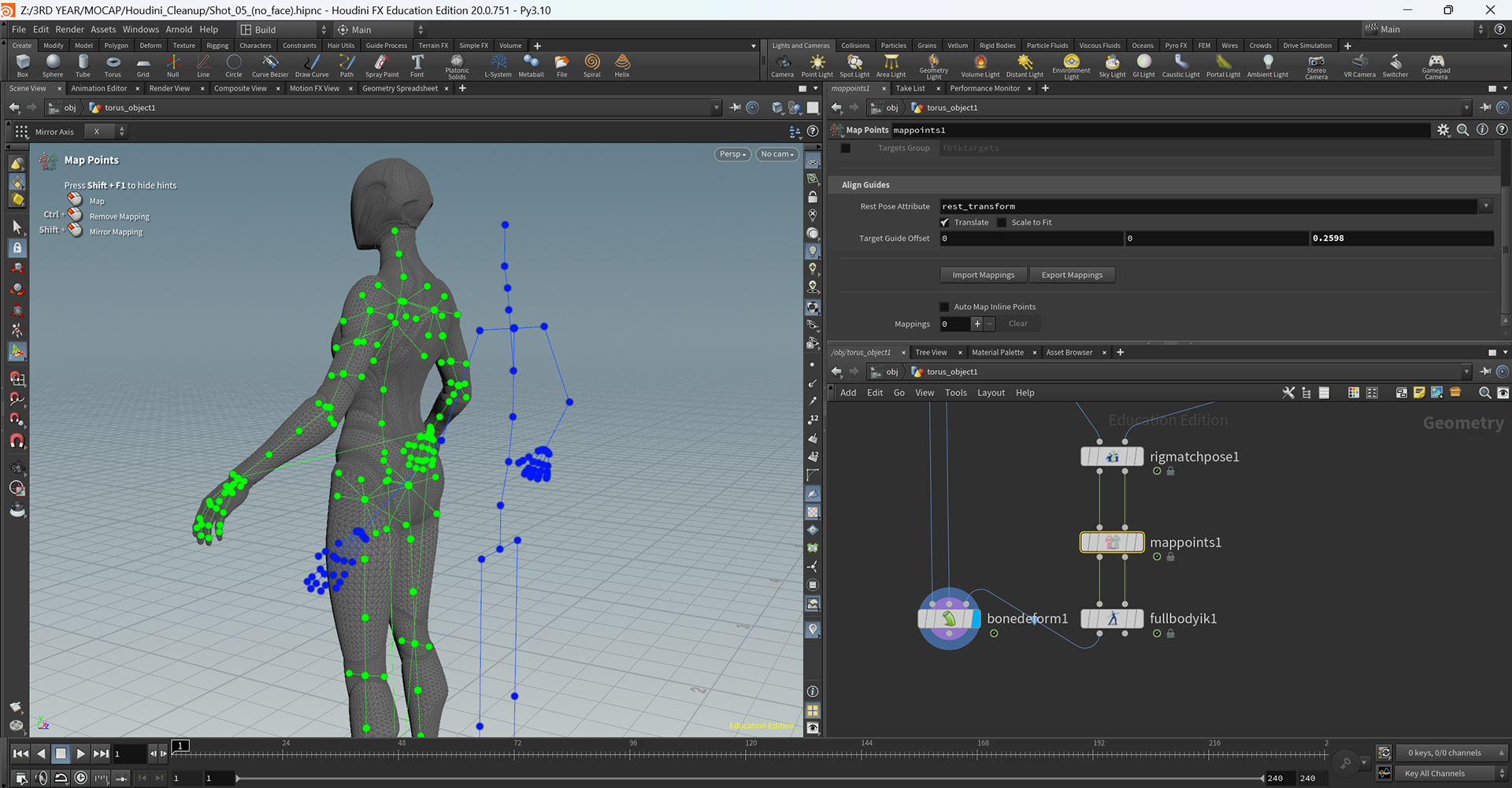This screenshot has height=788, width=1512.
Task: Select the fullbodyik1 node
Action: click(x=1112, y=619)
